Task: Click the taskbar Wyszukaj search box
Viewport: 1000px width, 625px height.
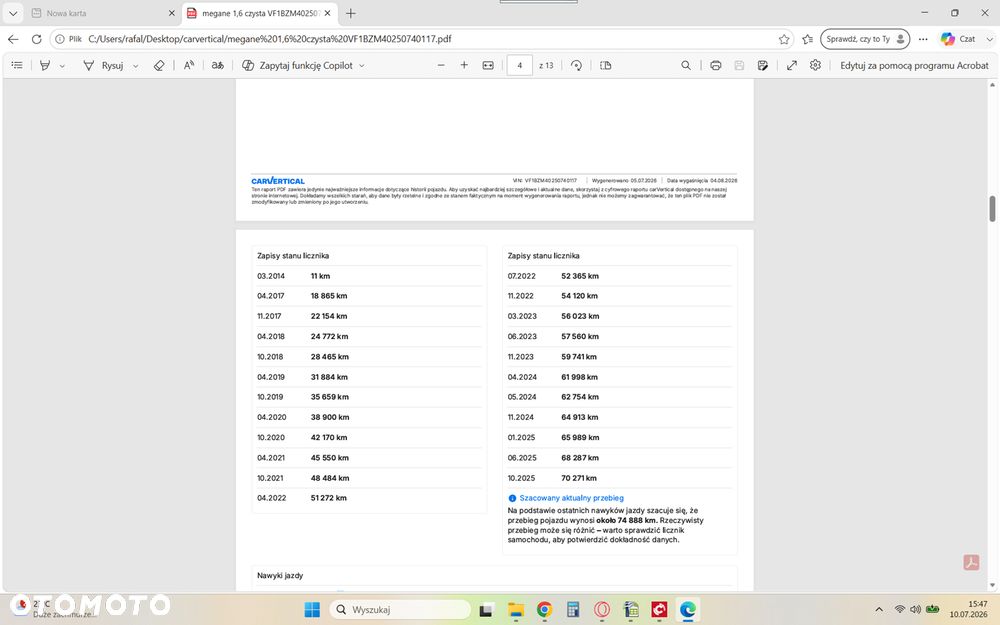Action: point(401,609)
